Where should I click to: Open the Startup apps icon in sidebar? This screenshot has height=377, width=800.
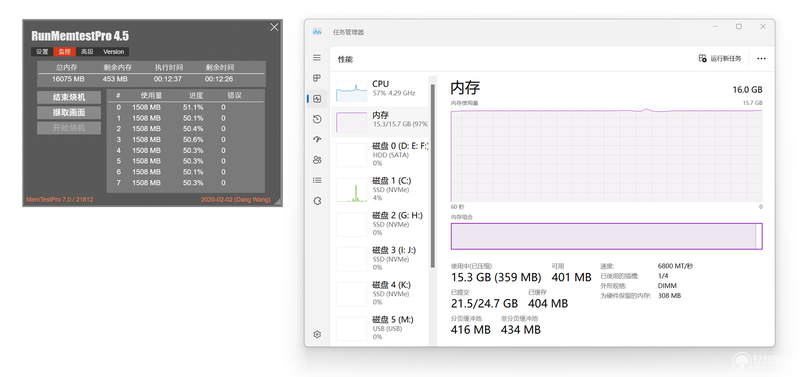tap(317, 140)
